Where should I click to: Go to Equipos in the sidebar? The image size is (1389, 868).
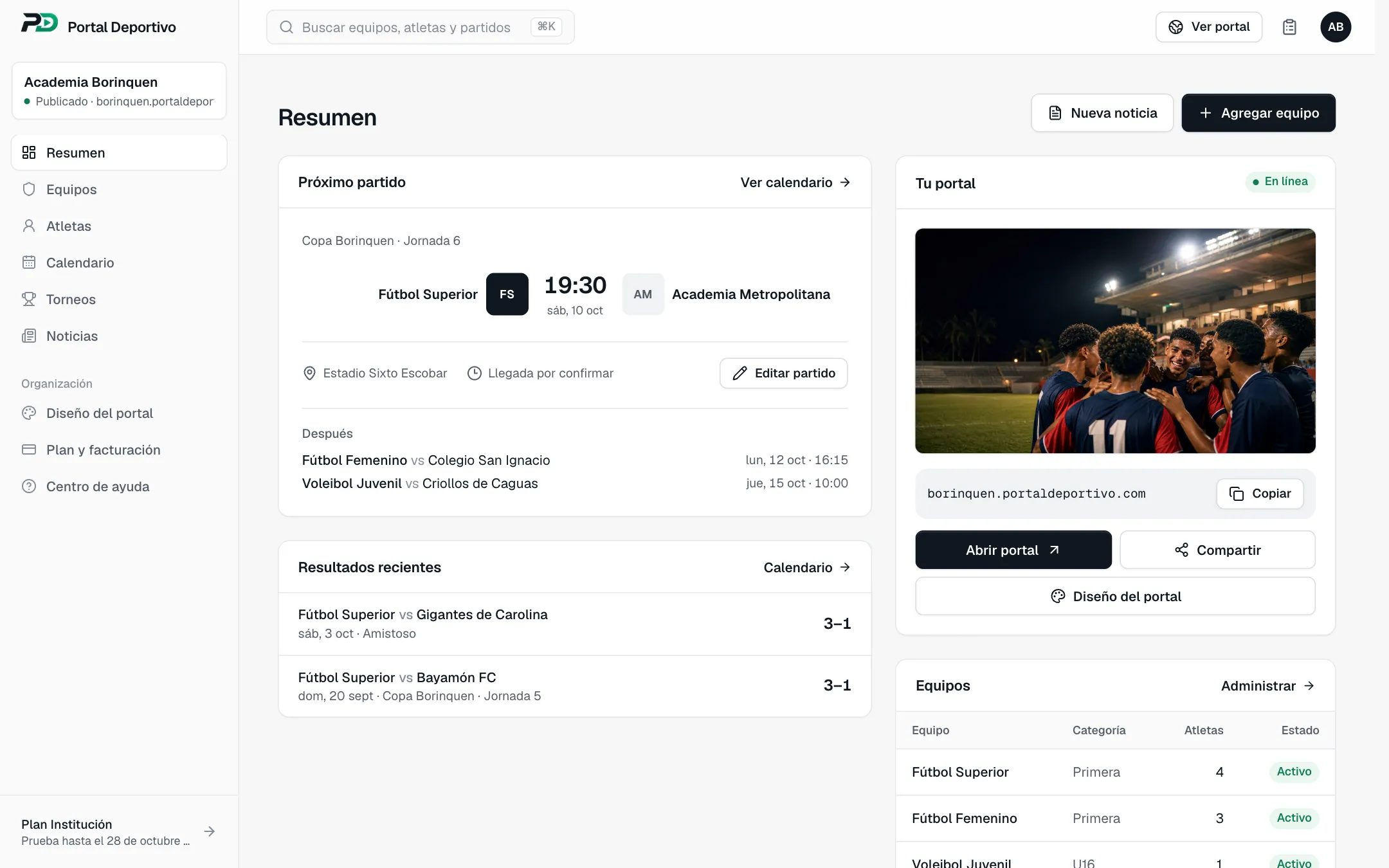pyautogui.click(x=119, y=189)
